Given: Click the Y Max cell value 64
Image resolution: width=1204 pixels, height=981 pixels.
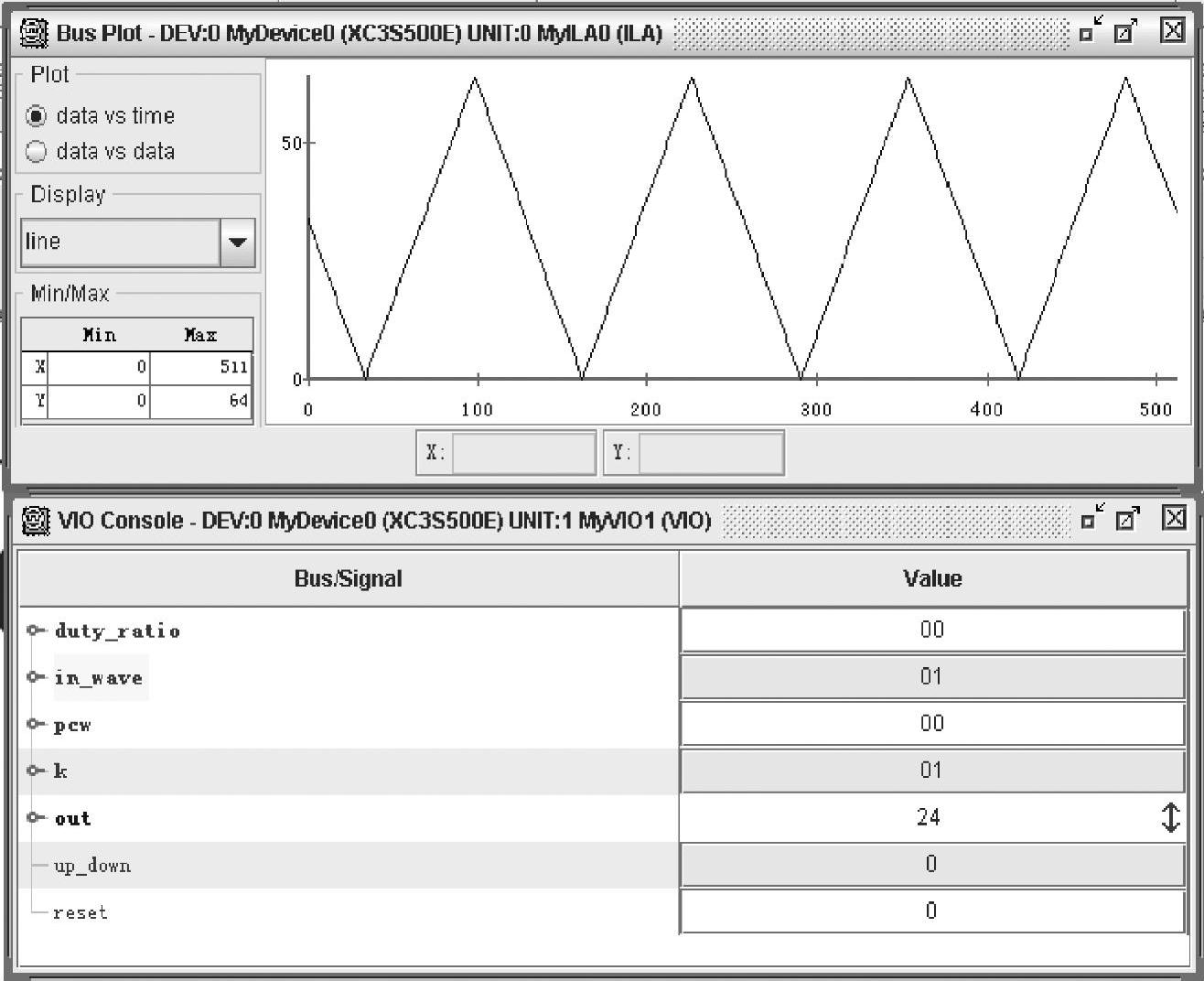Looking at the screenshot, I should [201, 401].
